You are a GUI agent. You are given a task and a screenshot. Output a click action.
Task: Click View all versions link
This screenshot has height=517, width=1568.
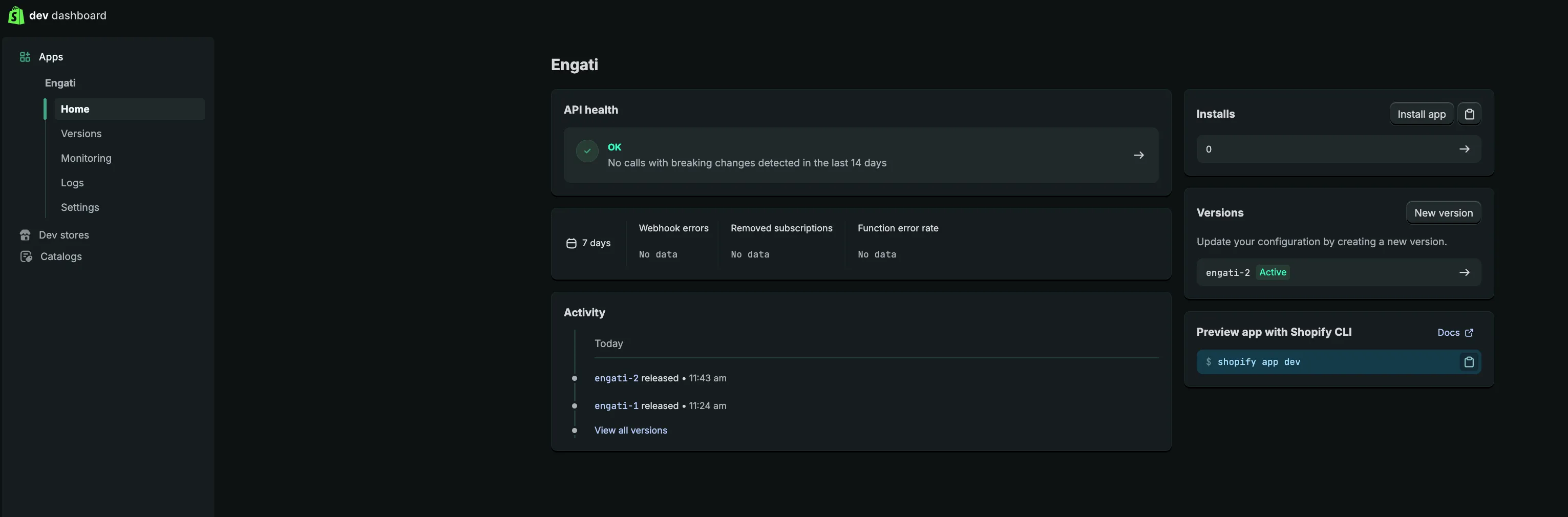[x=630, y=430]
